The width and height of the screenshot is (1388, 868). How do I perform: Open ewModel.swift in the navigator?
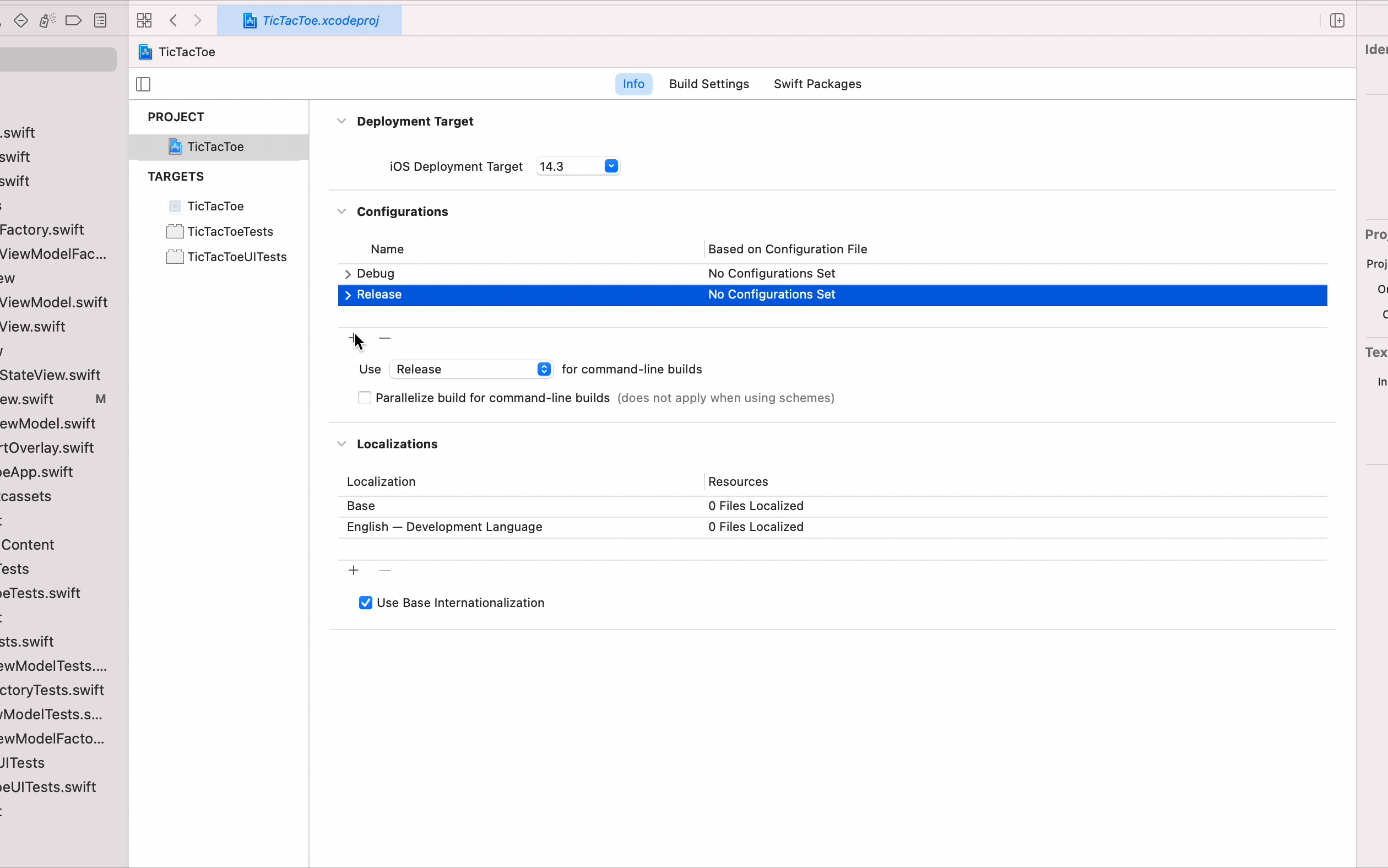click(48, 424)
